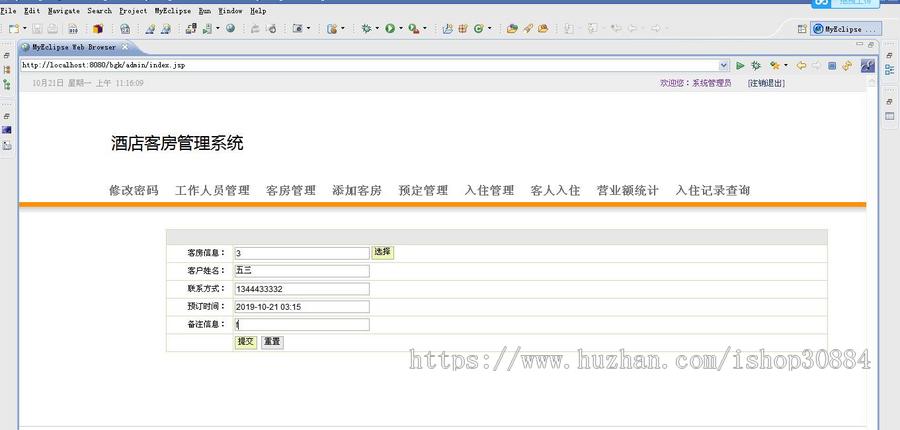Click the browser Refresh icon
This screenshot has height=430, width=900.
[847, 65]
